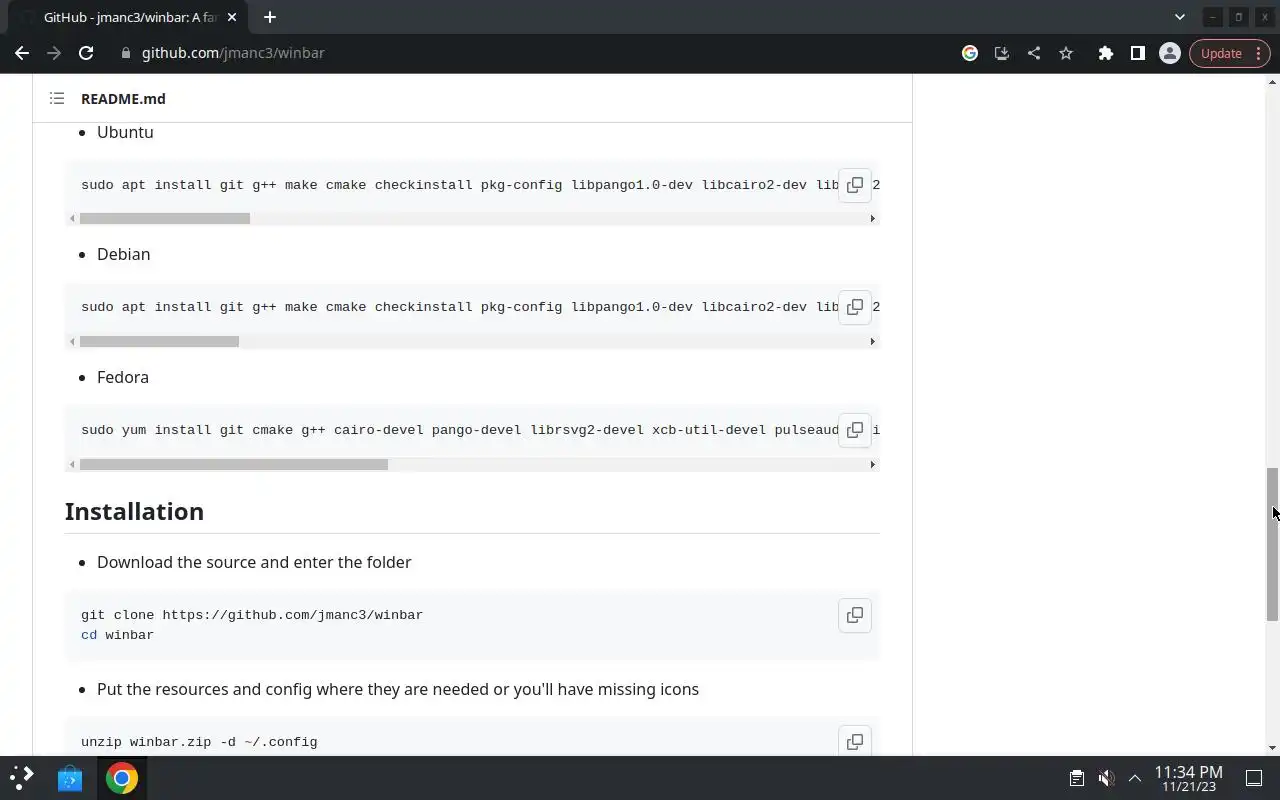Click the page scrollbar up arrow
Image resolution: width=1280 pixels, height=800 pixels.
pyautogui.click(x=1272, y=82)
